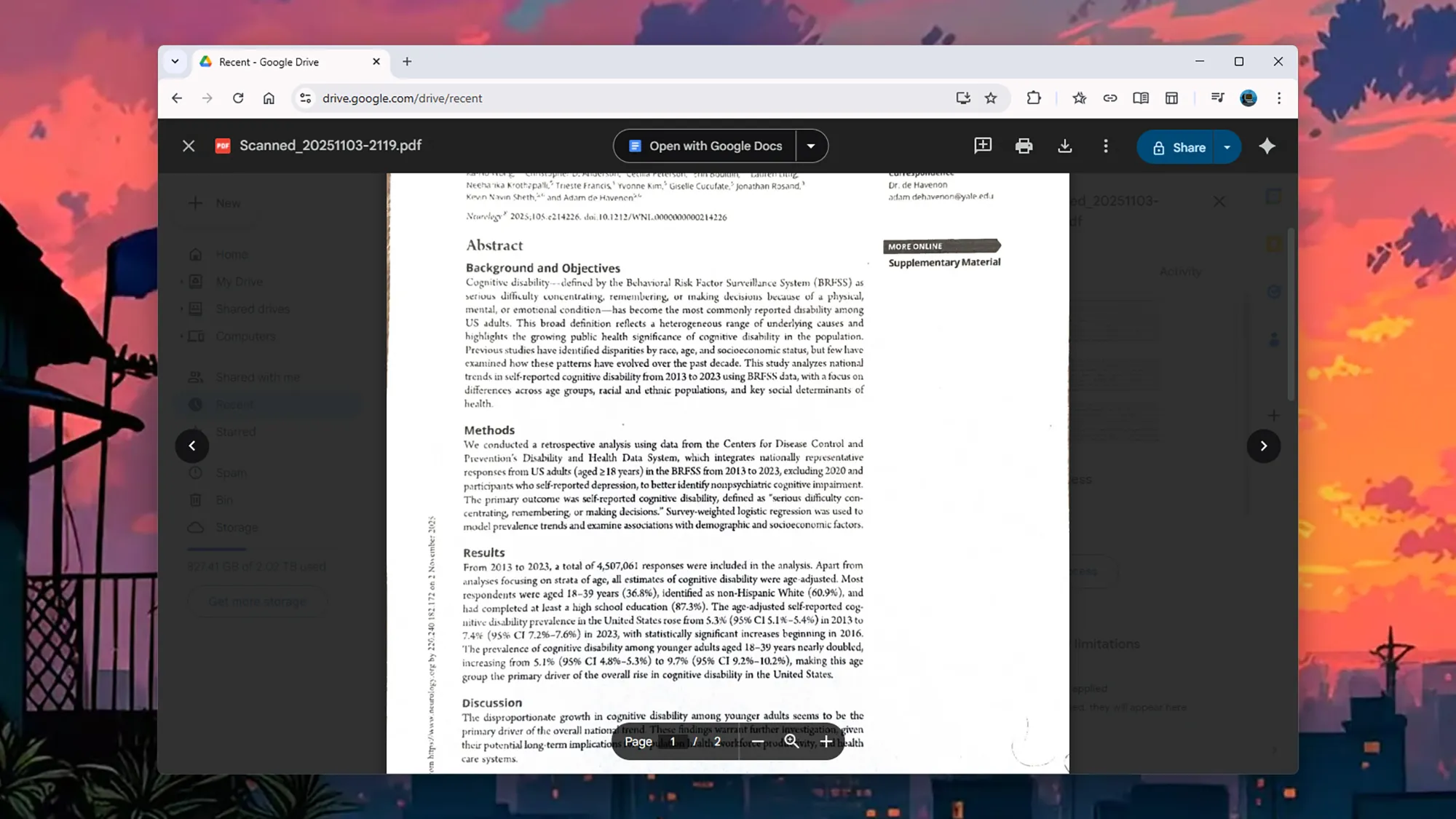Click the Get more storage button

tap(257, 601)
